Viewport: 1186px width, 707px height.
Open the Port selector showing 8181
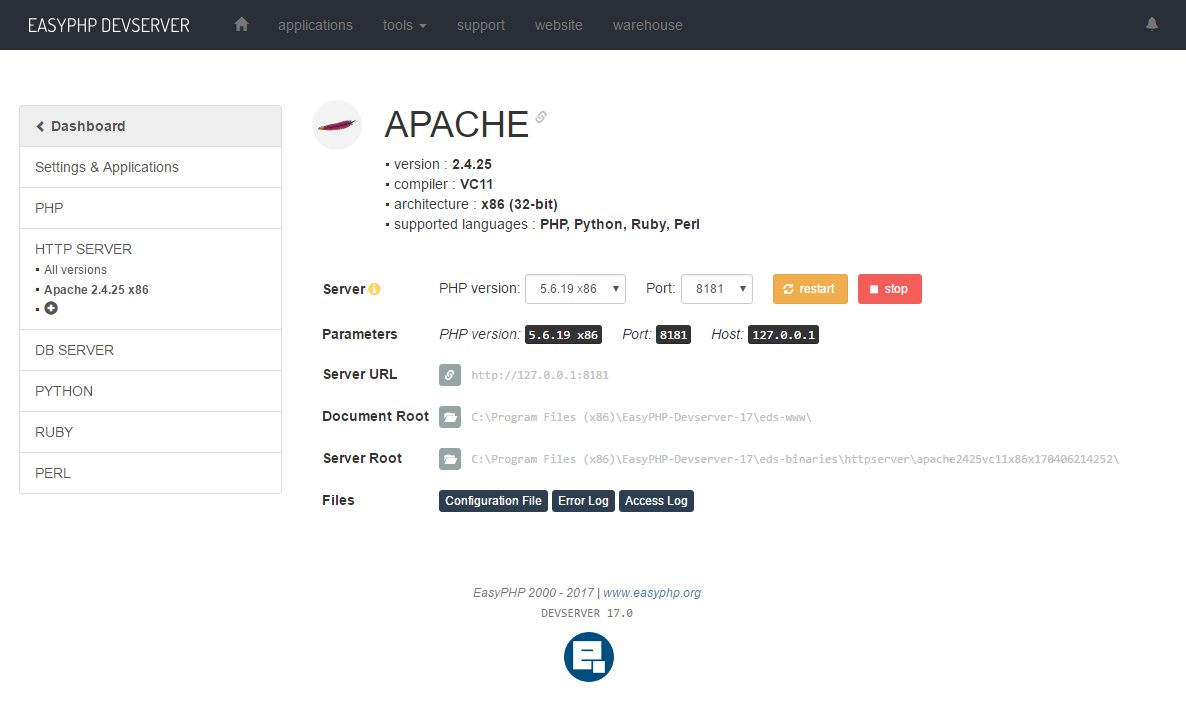pos(716,288)
